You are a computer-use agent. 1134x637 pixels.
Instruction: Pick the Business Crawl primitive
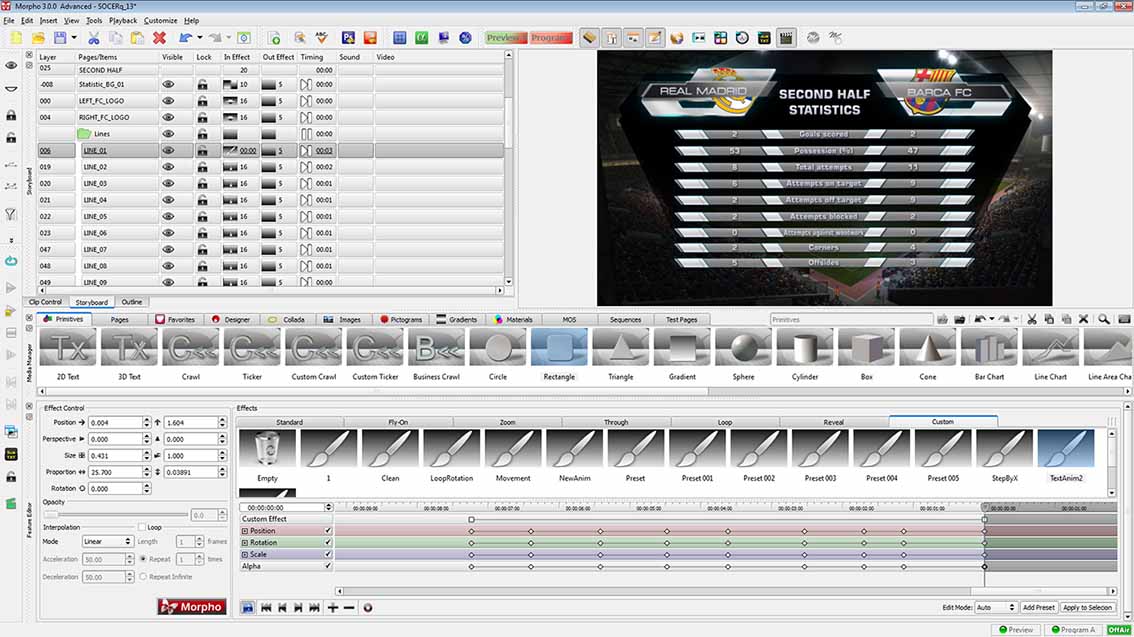click(x=436, y=355)
